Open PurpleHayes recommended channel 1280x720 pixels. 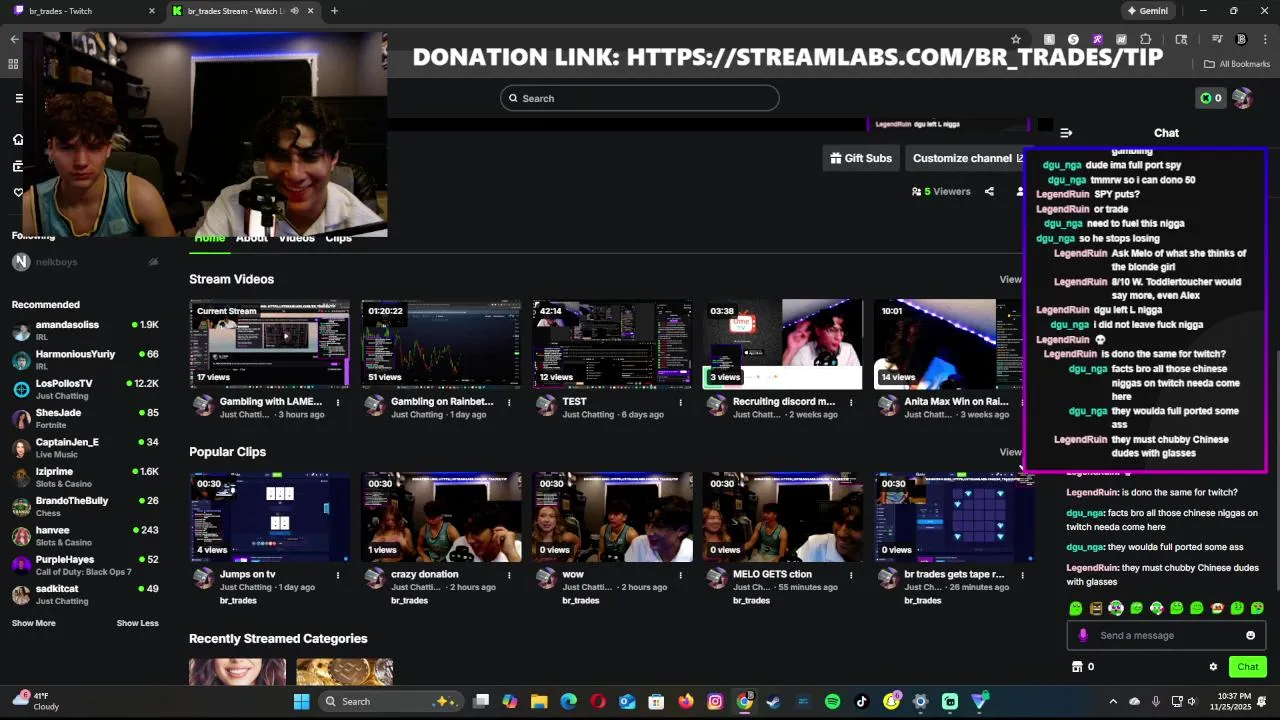click(x=85, y=565)
